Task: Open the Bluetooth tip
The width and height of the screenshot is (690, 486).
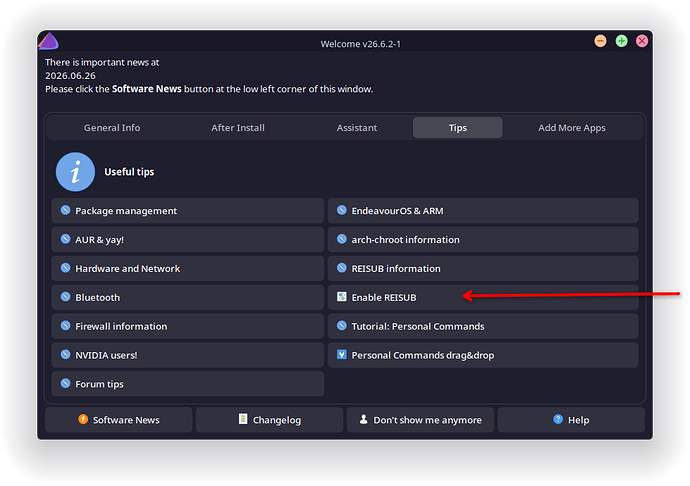Action: (x=188, y=297)
